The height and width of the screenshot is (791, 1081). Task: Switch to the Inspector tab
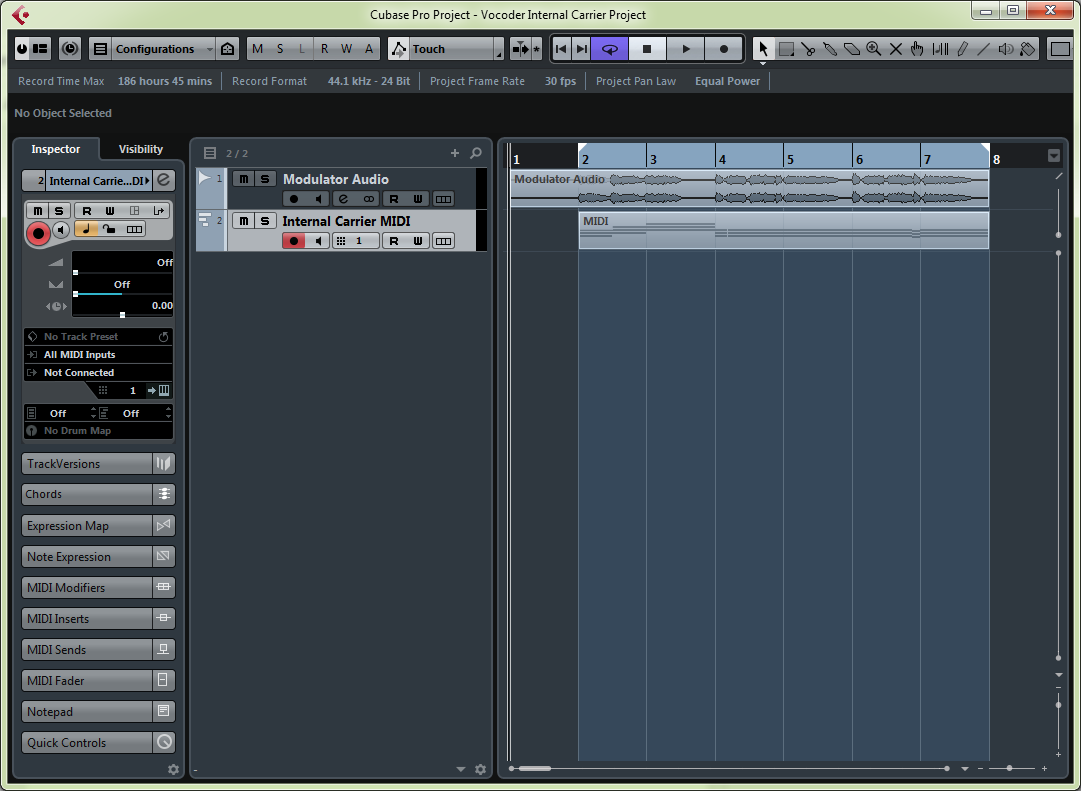coord(56,149)
